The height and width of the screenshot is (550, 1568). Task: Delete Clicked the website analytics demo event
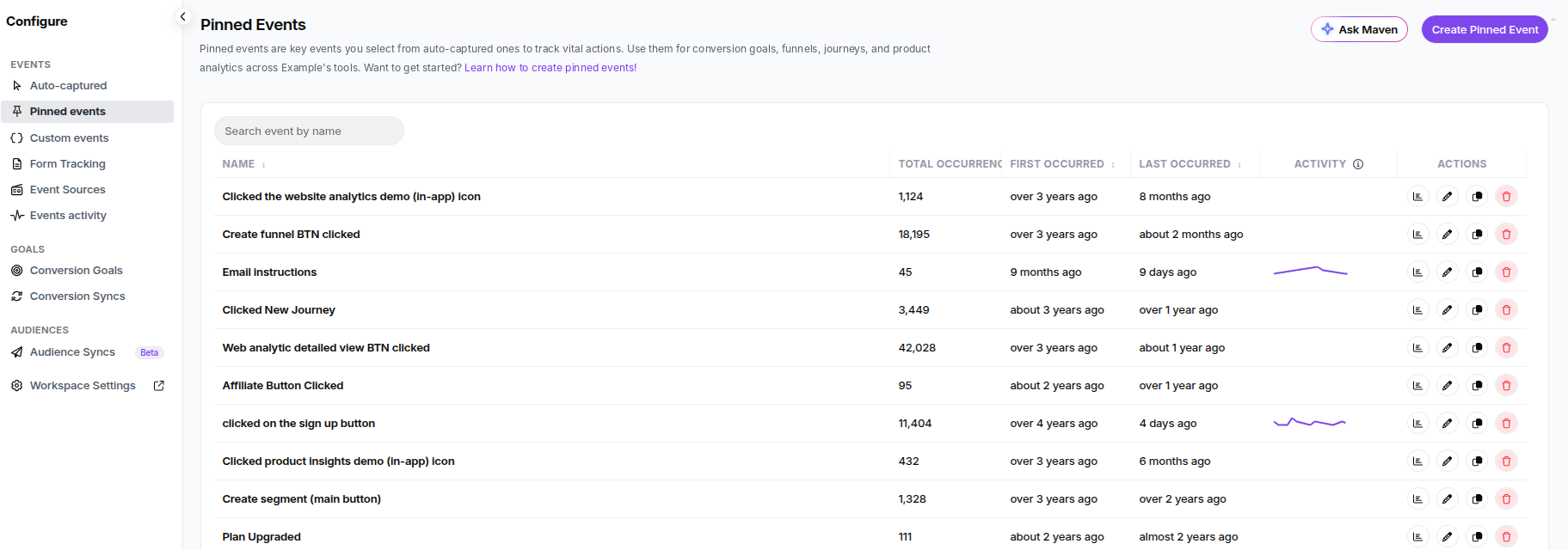tap(1506, 197)
